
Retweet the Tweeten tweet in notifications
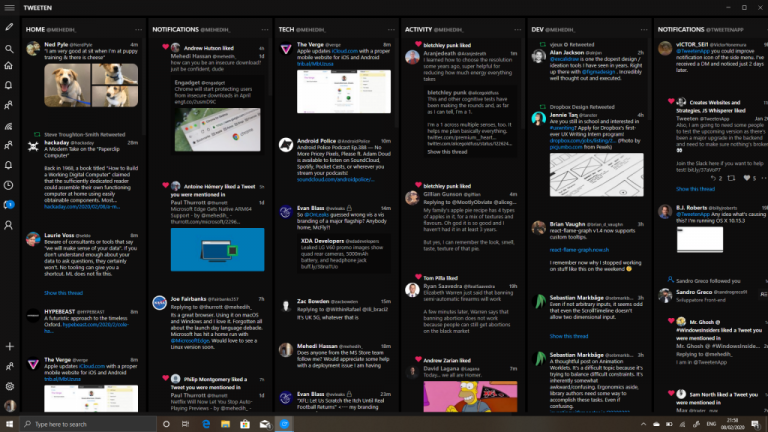pos(731,178)
